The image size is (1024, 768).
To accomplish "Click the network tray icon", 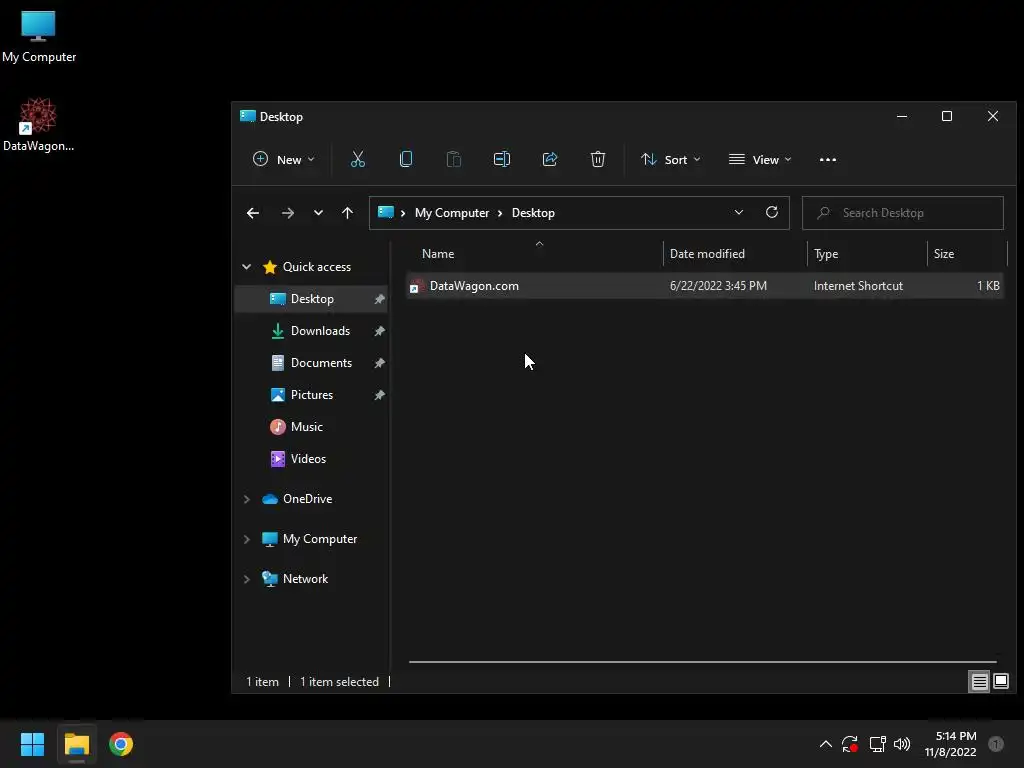I will [x=877, y=744].
